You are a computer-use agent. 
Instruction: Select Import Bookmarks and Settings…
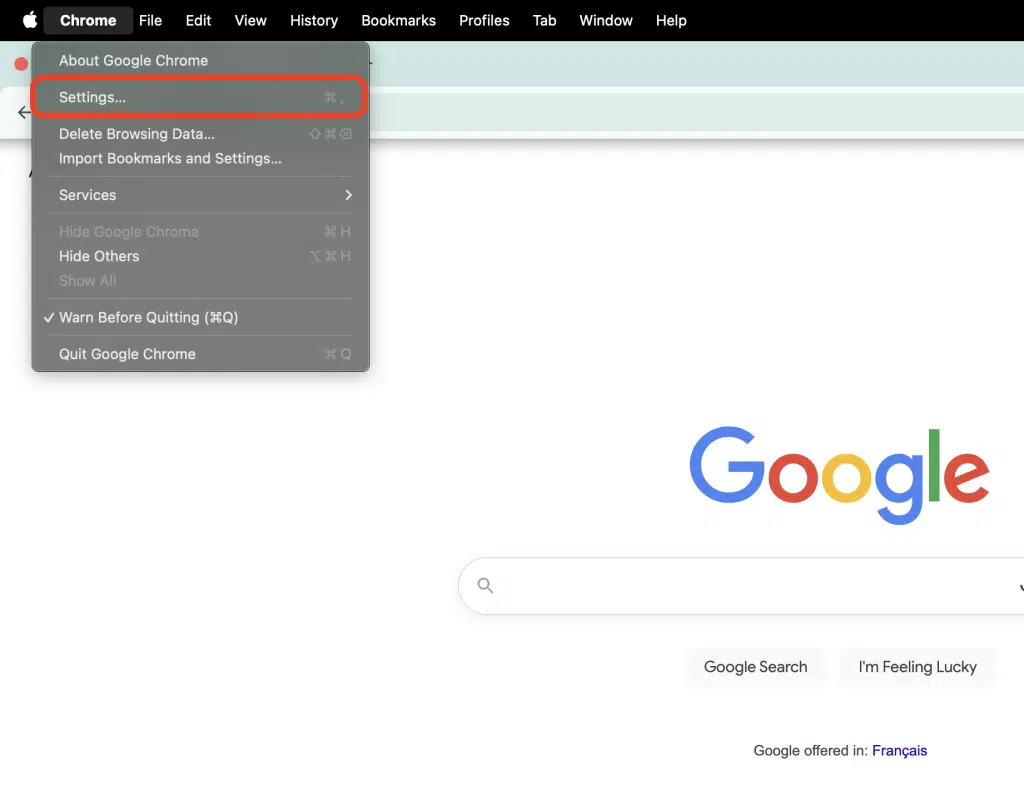pyautogui.click(x=170, y=158)
